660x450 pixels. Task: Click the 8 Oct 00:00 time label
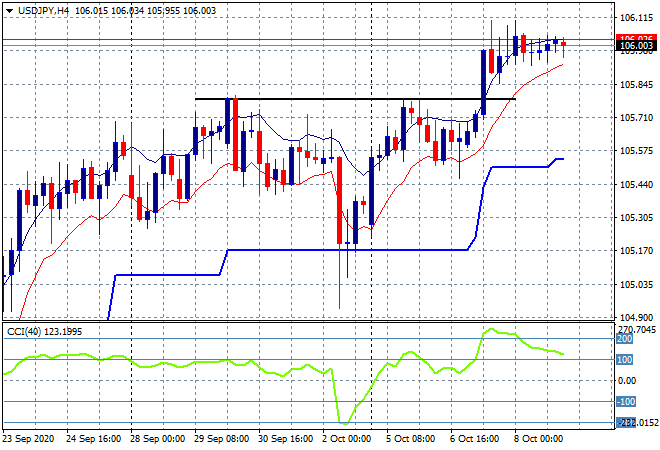click(538, 439)
